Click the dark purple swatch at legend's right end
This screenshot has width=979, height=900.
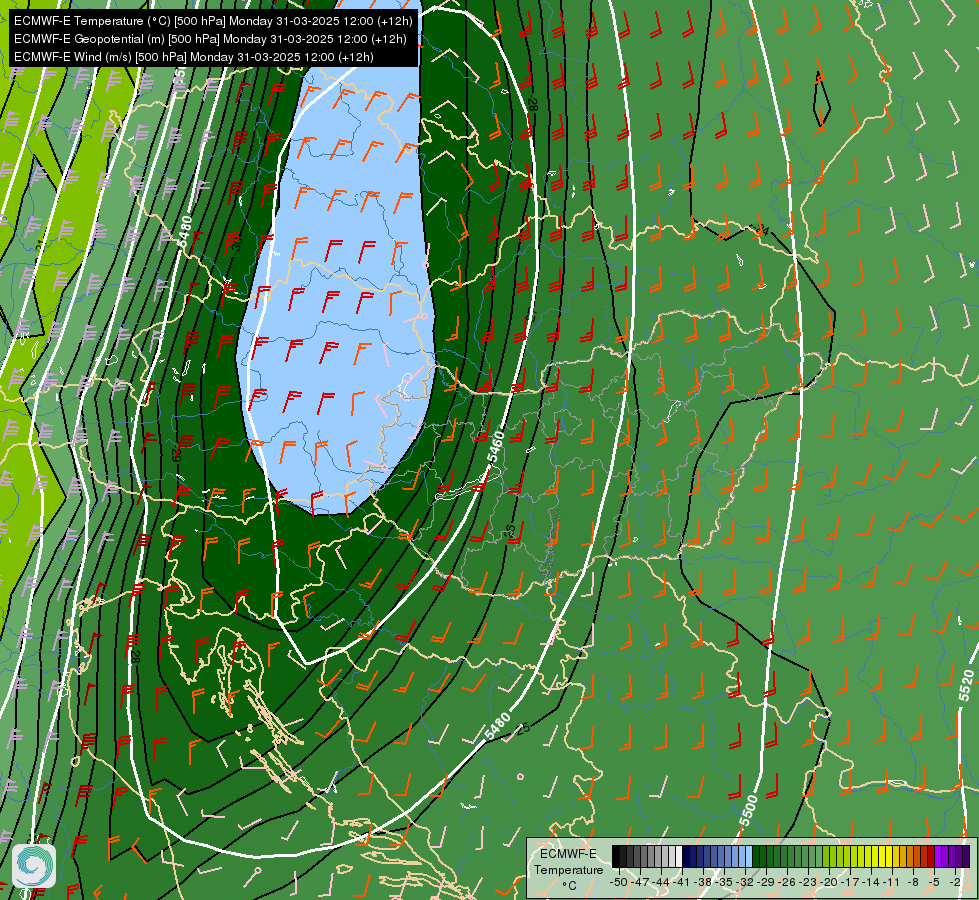(x=967, y=856)
